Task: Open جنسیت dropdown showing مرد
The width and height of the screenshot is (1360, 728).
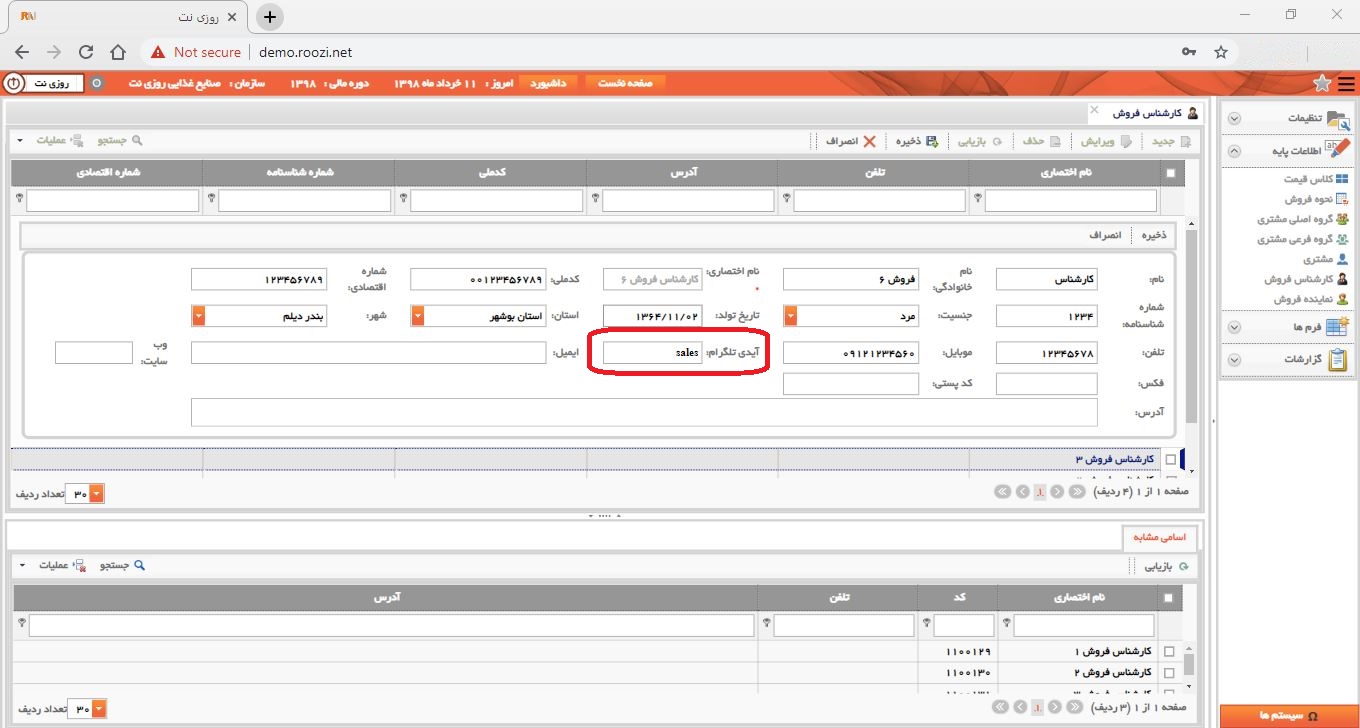Action: [x=790, y=316]
